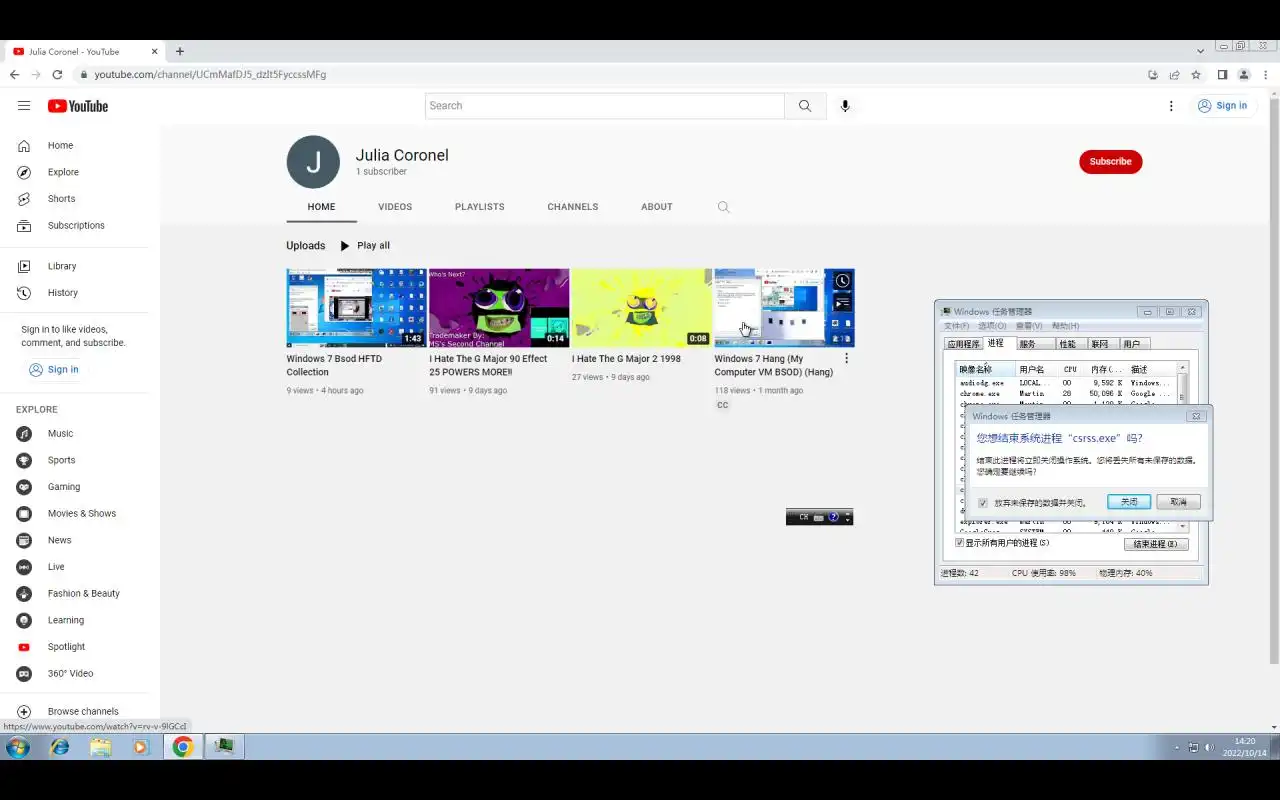Viewport: 1280px width, 800px height.
Task: Share this page from the address bar
Action: coord(1174,75)
